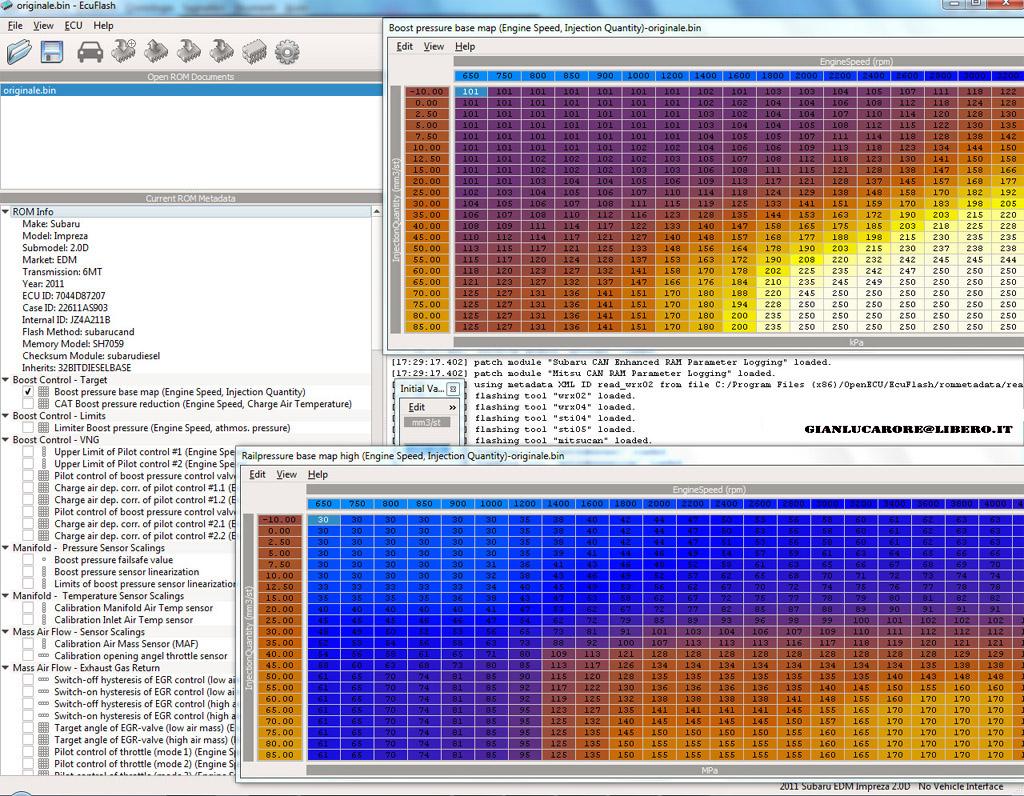Click the chip icon with upward arrow

[x=156, y=51]
